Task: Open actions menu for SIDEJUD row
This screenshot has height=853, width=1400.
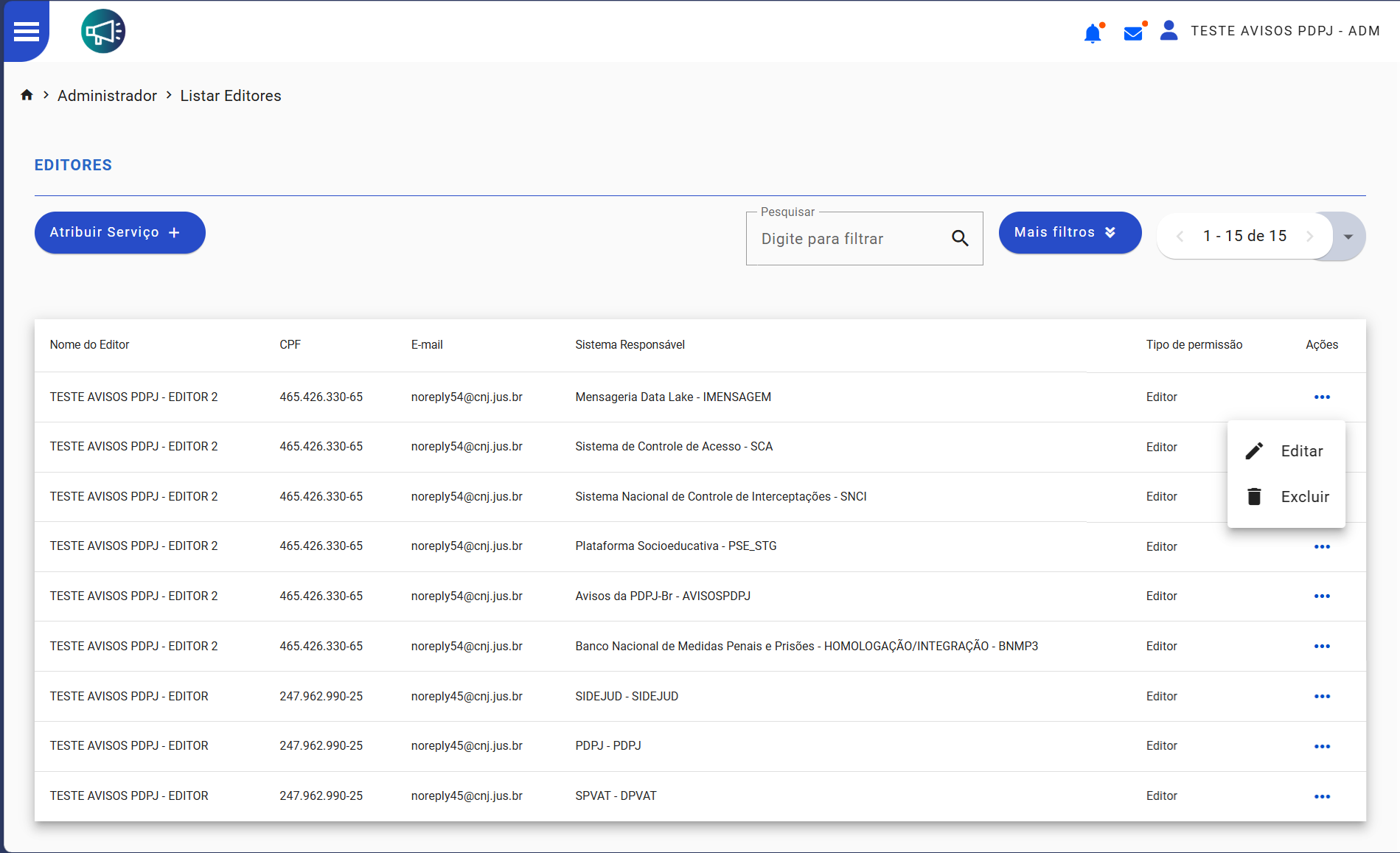Action: [x=1322, y=697]
